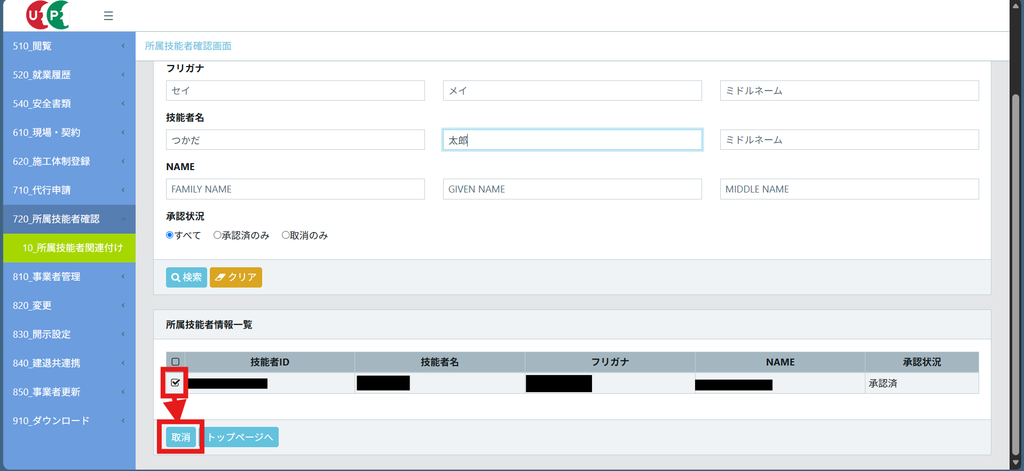Select the 取消のみ radio button
This screenshot has height=471, width=1024.
[285, 235]
